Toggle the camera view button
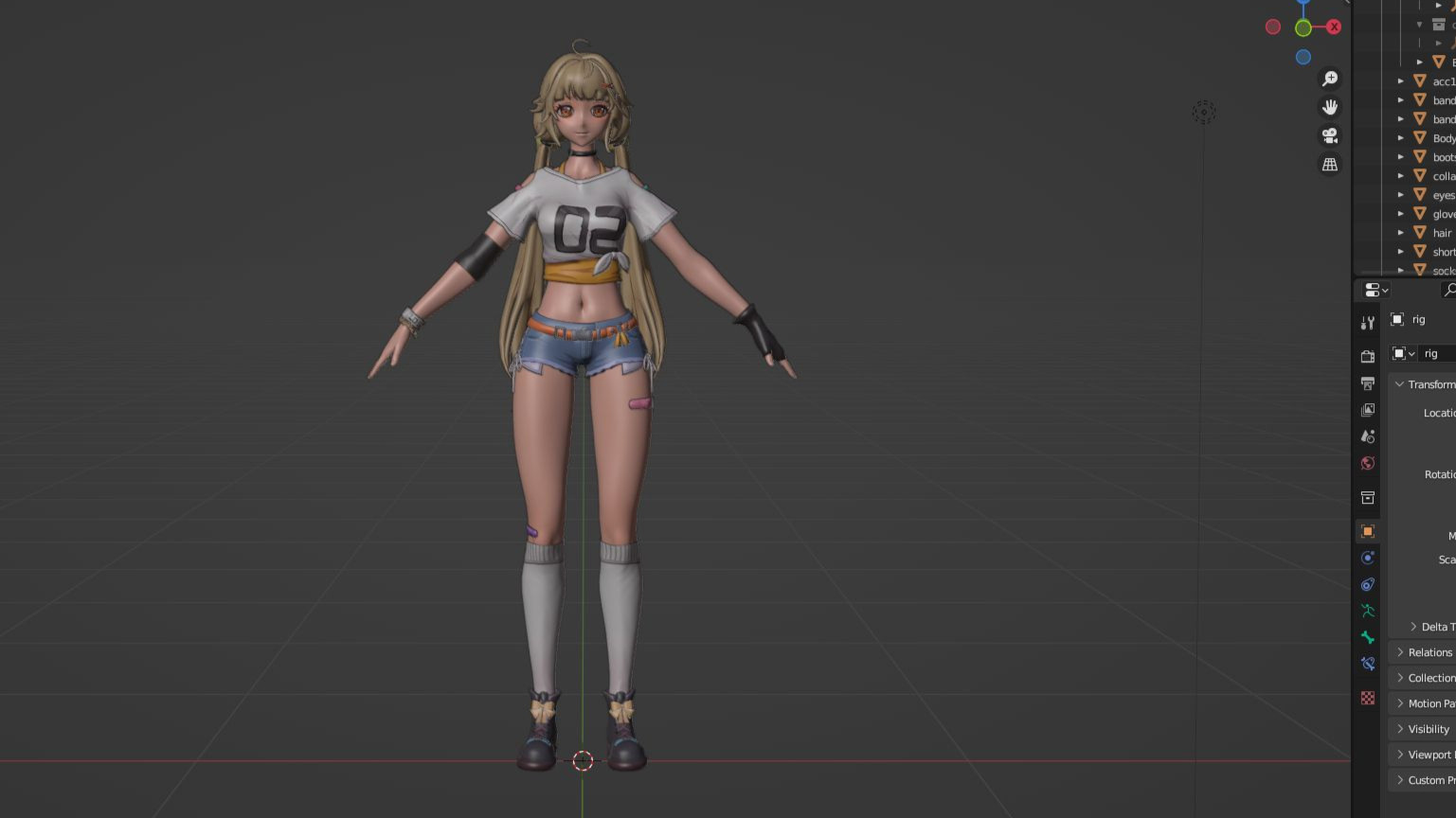This screenshot has width=1456, height=818. point(1330,135)
